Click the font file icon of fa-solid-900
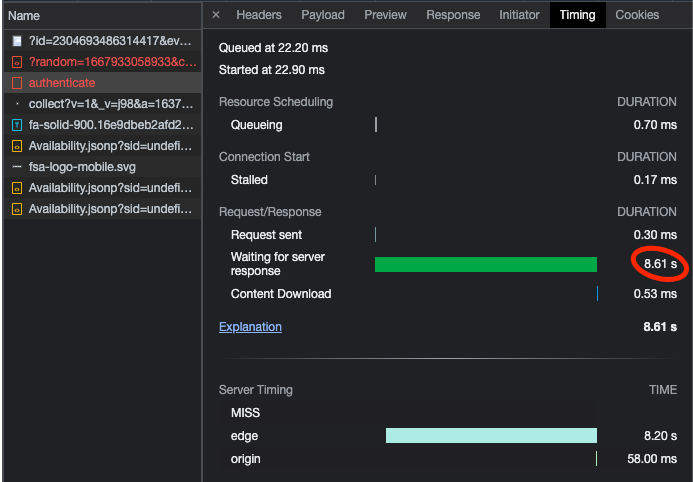 [17, 125]
